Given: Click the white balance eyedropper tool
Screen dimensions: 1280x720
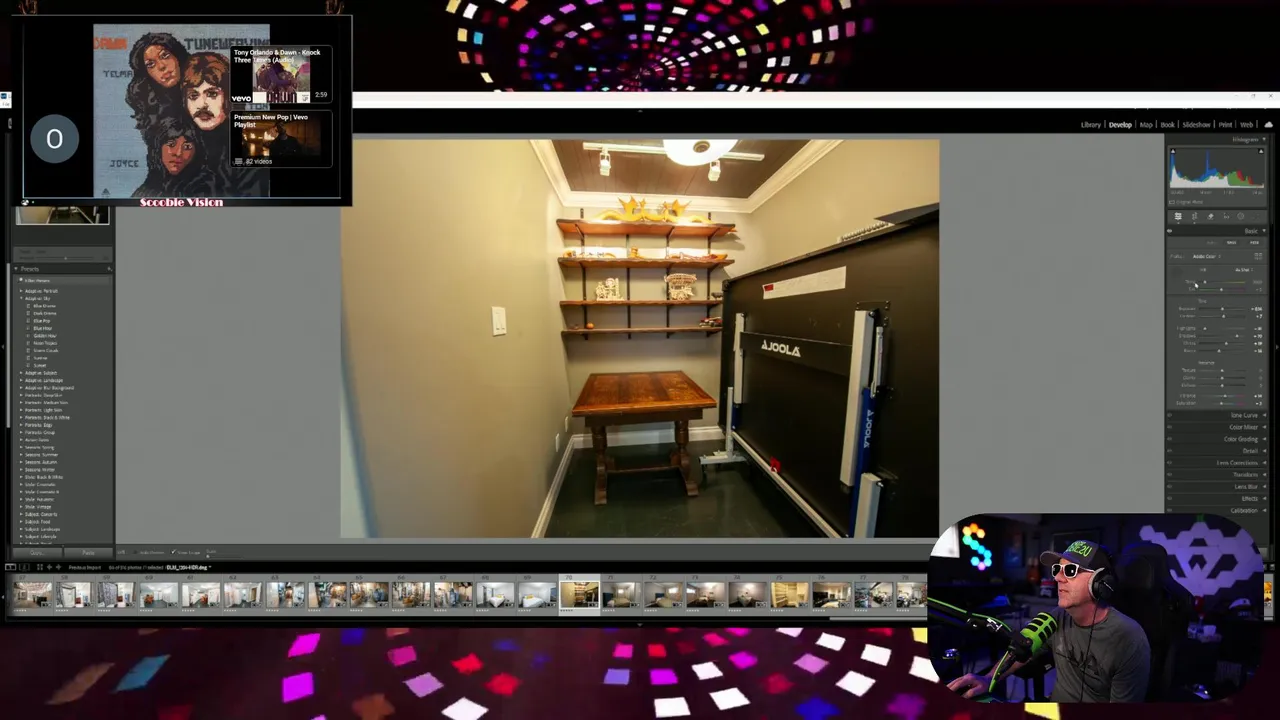Looking at the screenshot, I should (1177, 273).
